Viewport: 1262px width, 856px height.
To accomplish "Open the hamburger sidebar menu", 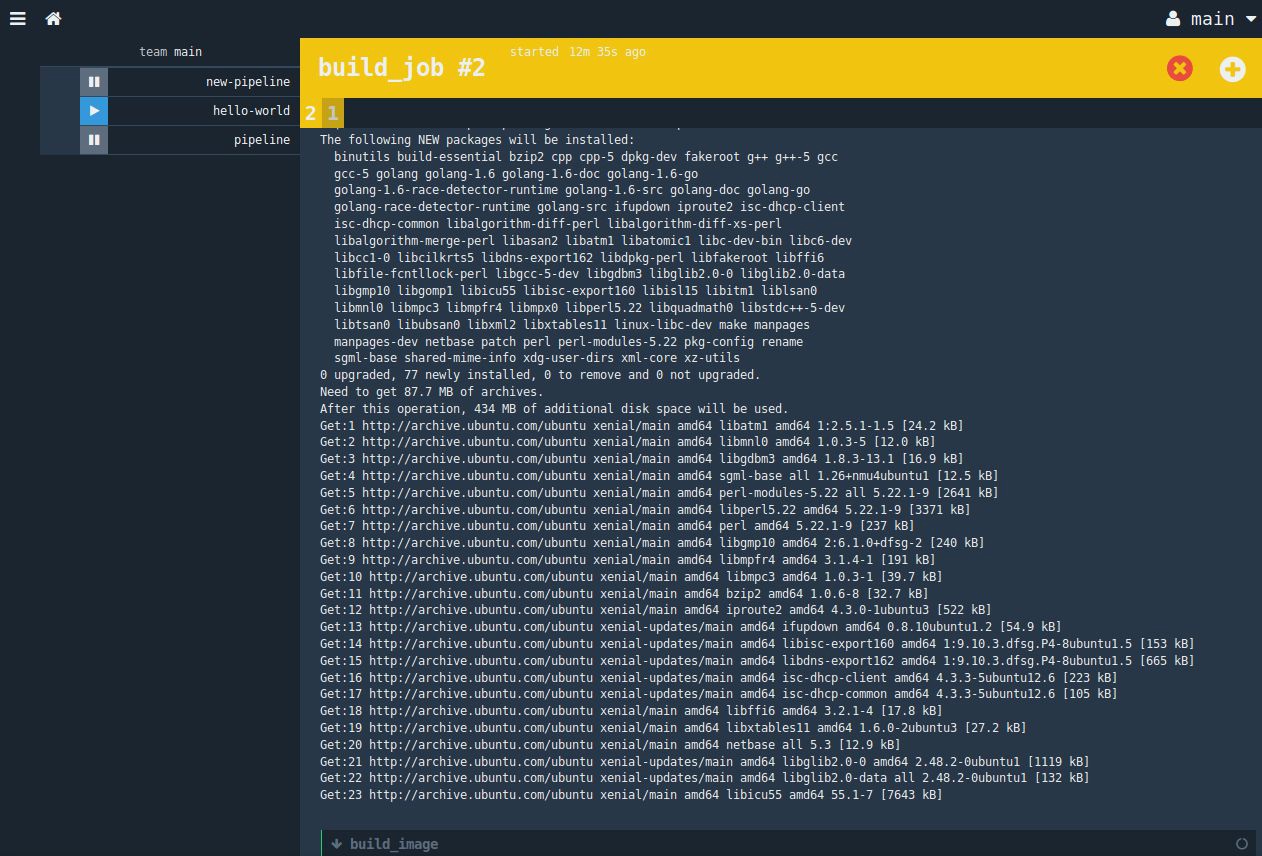I will (x=17, y=18).
